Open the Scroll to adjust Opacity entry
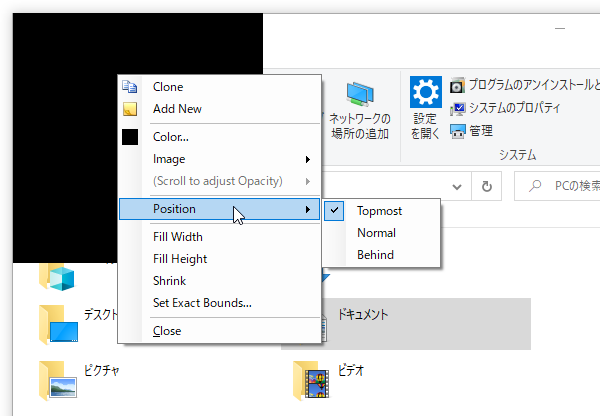This screenshot has height=416, width=600. (218, 181)
